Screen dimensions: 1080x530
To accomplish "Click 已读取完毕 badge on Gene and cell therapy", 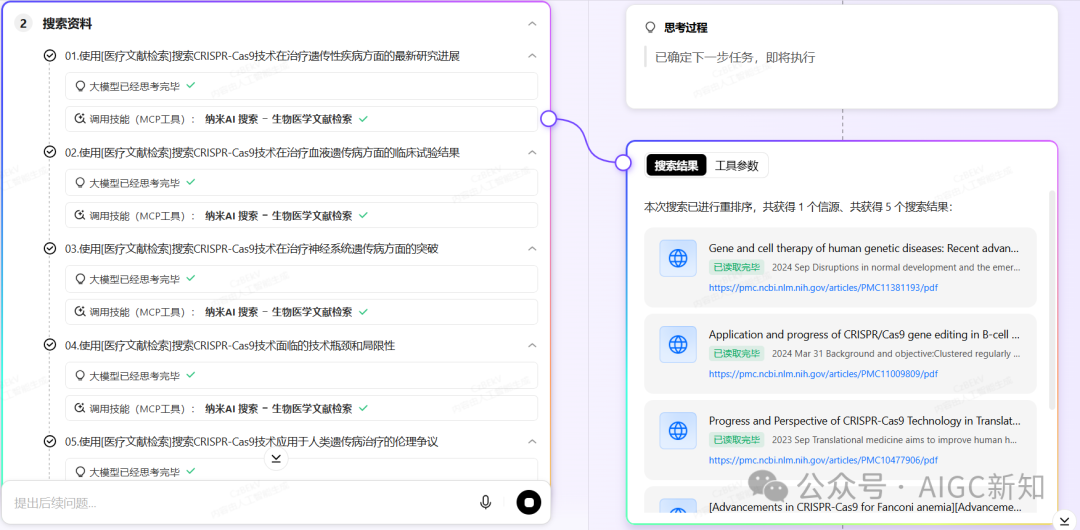I will point(736,267).
